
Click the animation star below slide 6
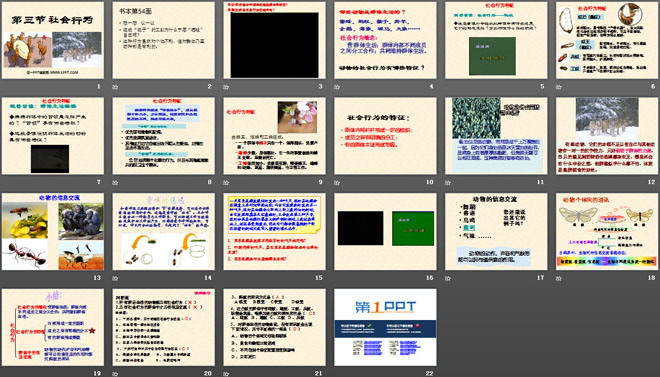[559, 87]
